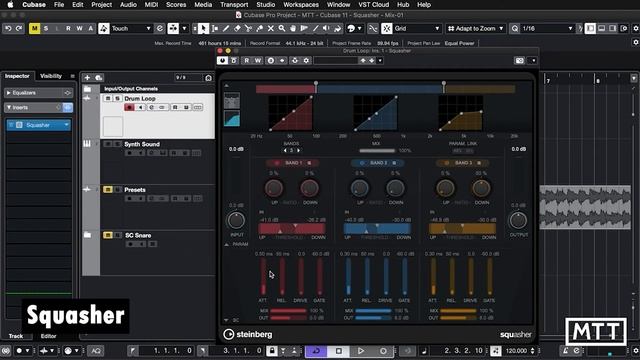Open the VST Cloud menu
The height and width of the screenshot is (360, 640).
373,4
